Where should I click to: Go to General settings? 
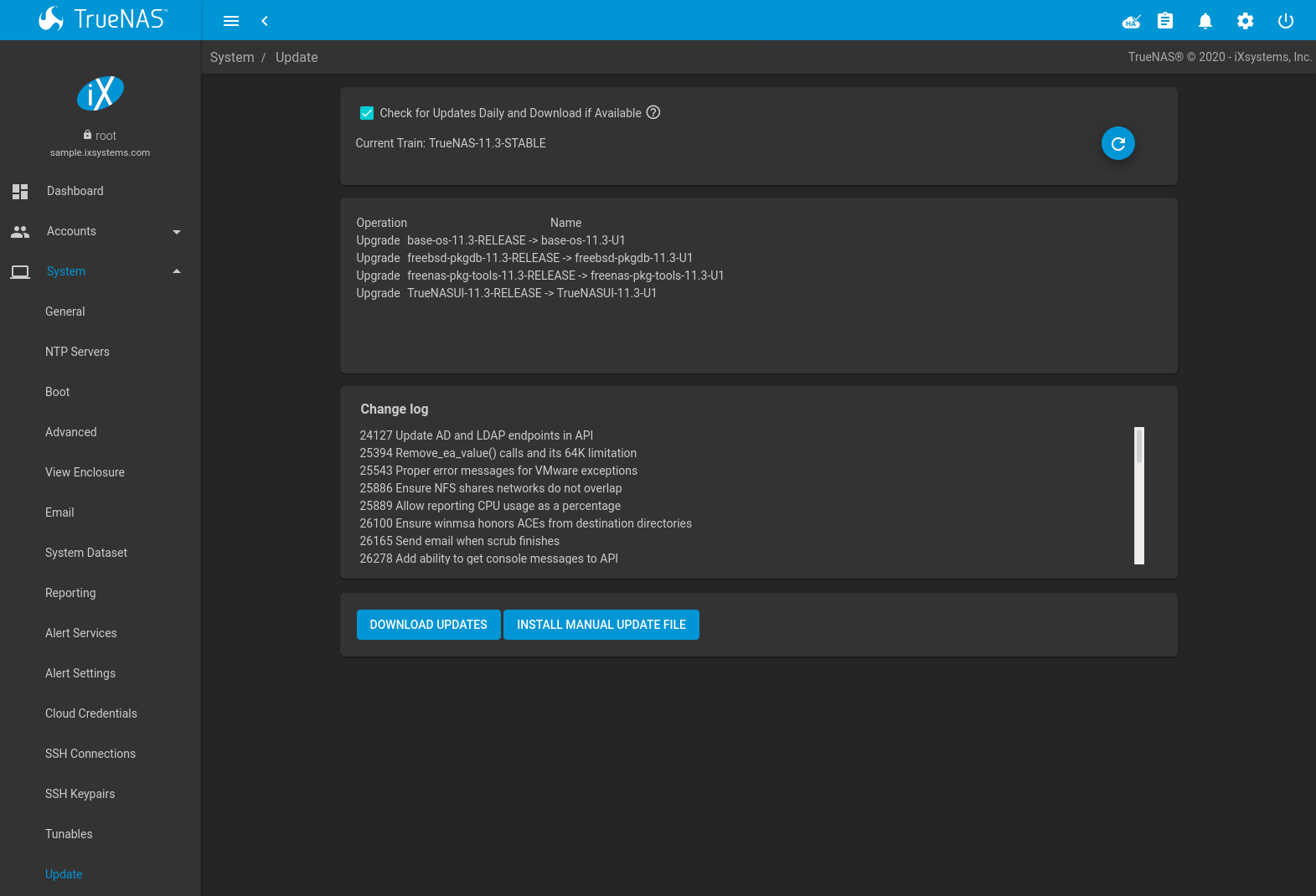(x=65, y=312)
